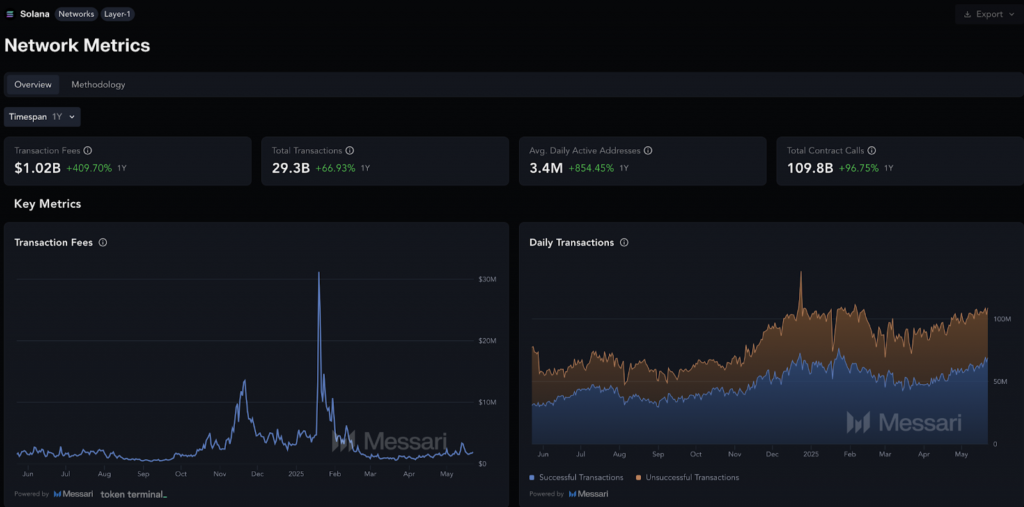
Task: Click Messari logo under Daily Transactions chart
Action: (588, 494)
